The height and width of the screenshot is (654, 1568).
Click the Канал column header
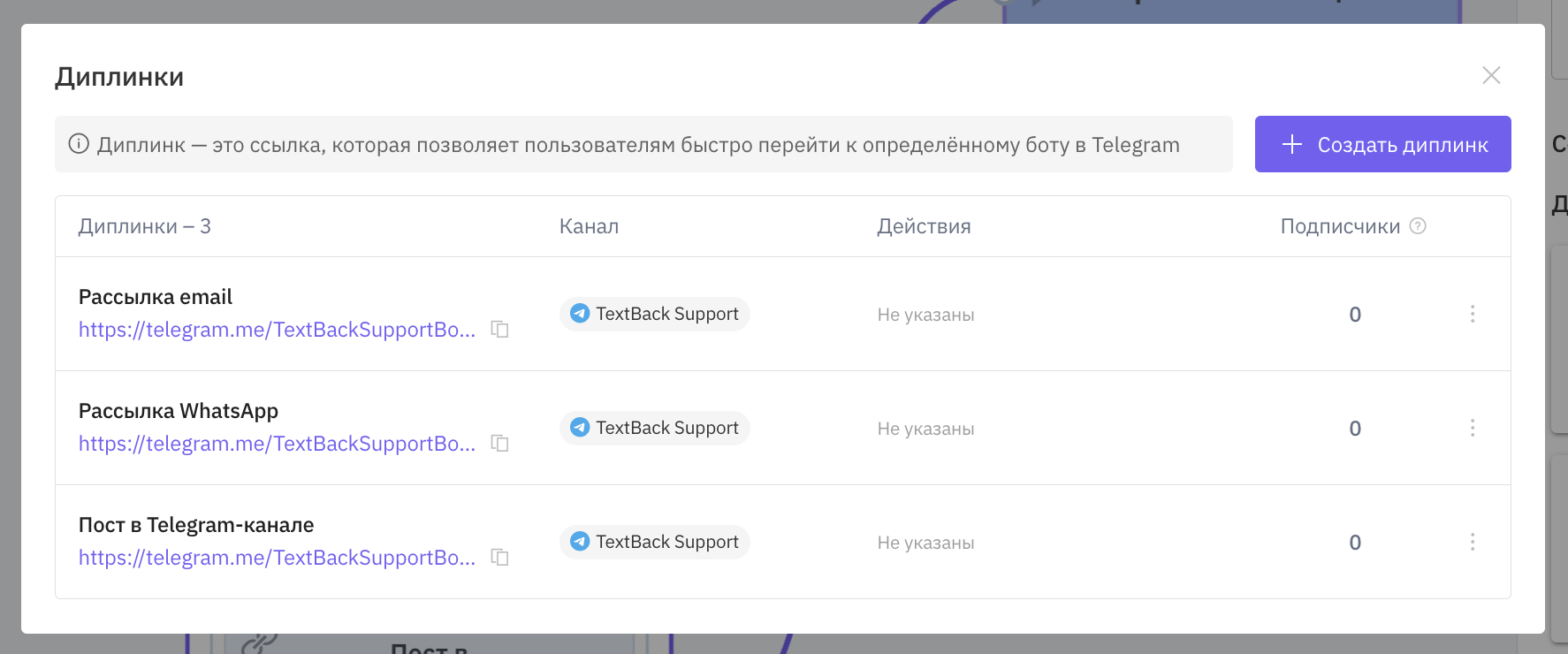(589, 226)
